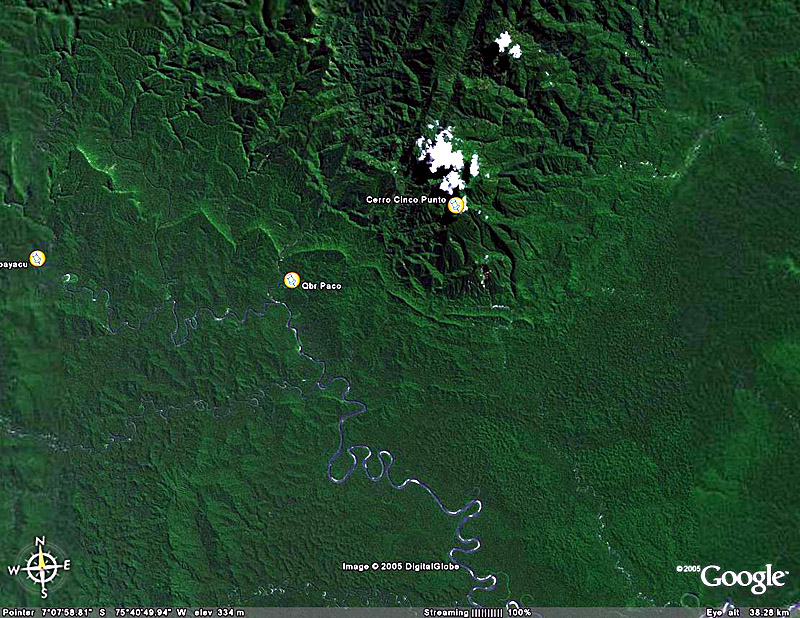Image resolution: width=800 pixels, height=618 pixels.
Task: Click the W on the compass
Action: (x=15, y=570)
